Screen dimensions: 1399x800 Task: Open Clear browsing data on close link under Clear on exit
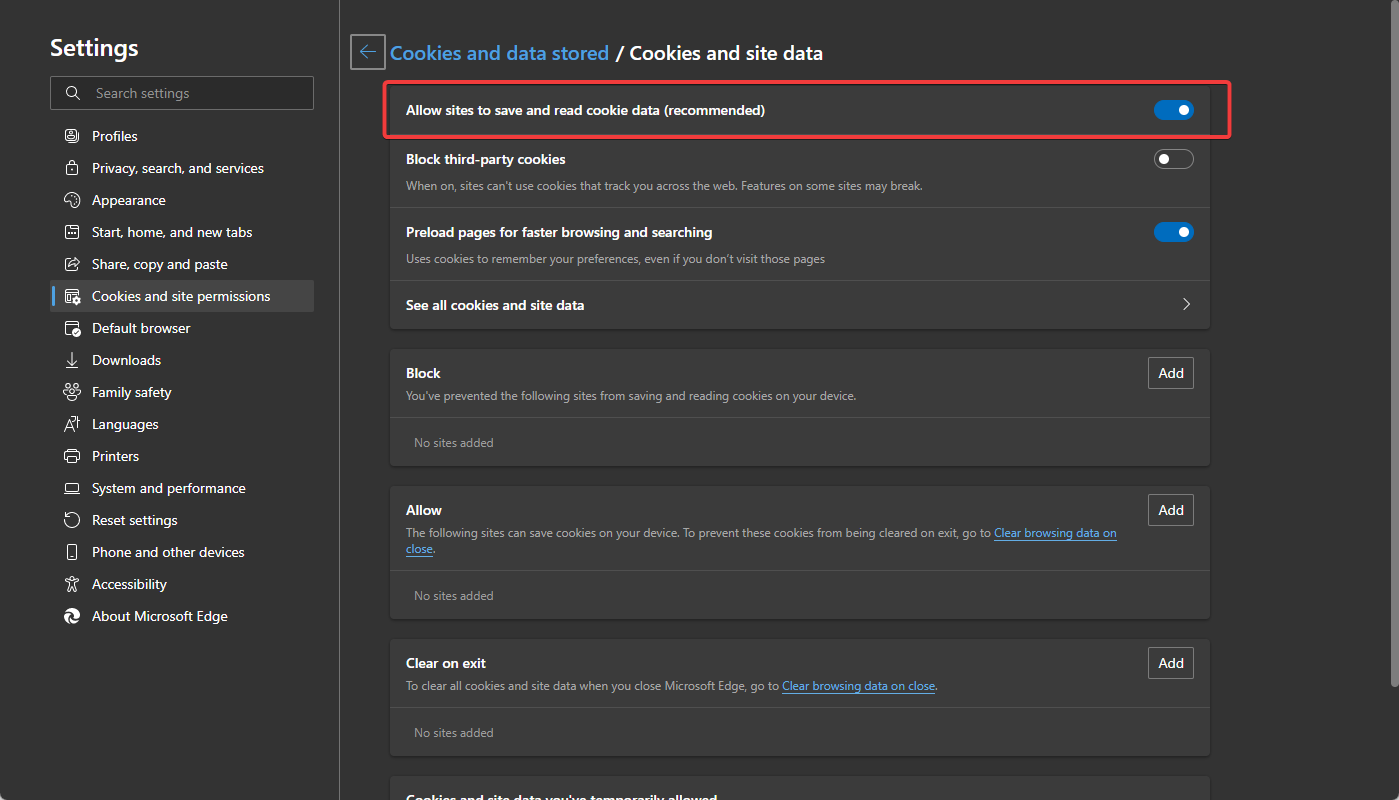tap(858, 686)
